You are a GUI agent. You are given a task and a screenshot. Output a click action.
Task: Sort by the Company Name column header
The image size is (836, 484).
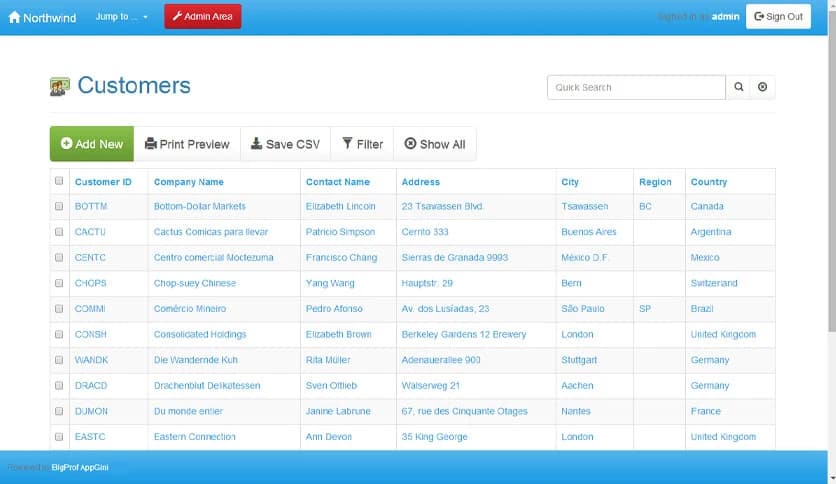pyautogui.click(x=188, y=182)
